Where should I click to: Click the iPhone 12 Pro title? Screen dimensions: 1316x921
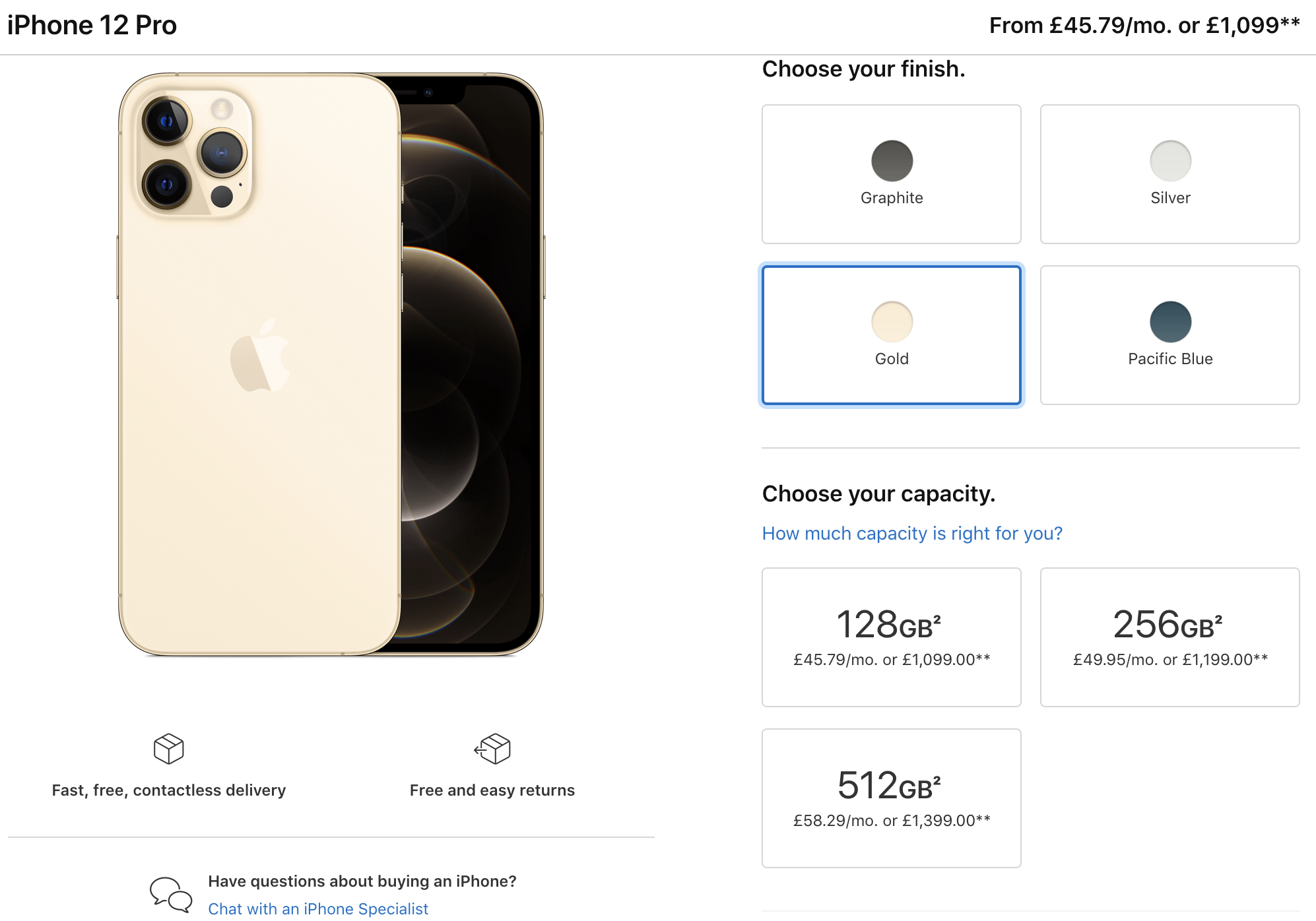92,25
